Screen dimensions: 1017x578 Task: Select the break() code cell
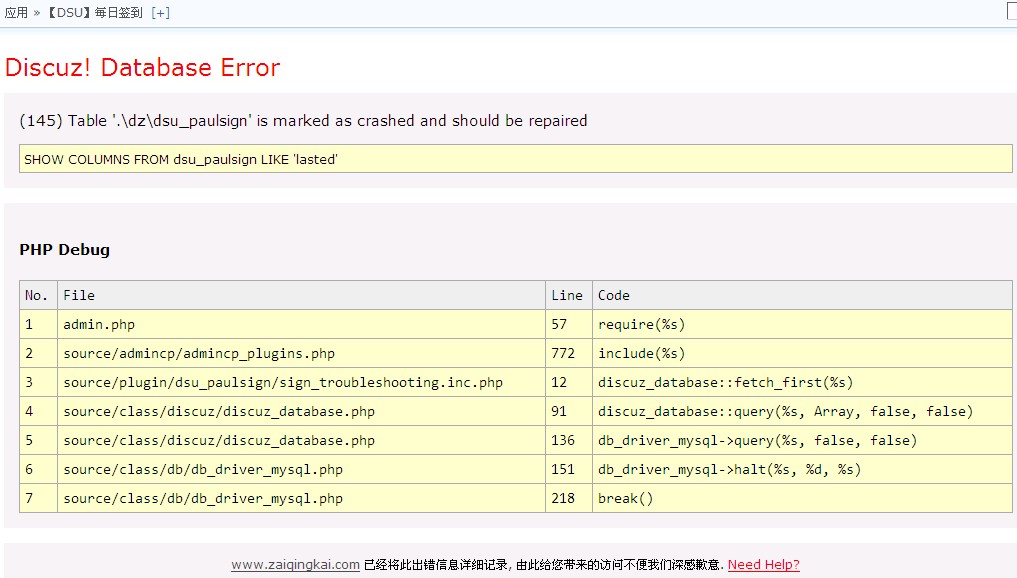tap(802, 498)
